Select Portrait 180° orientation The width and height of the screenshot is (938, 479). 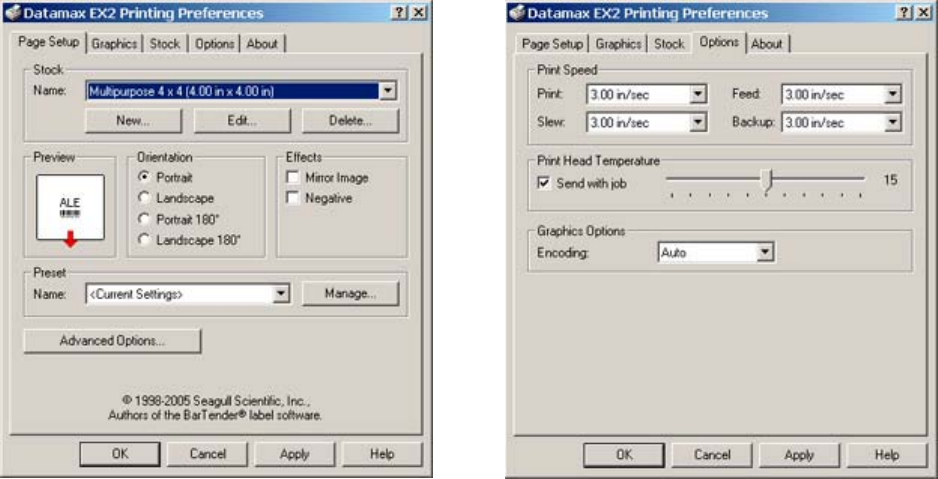tap(144, 219)
